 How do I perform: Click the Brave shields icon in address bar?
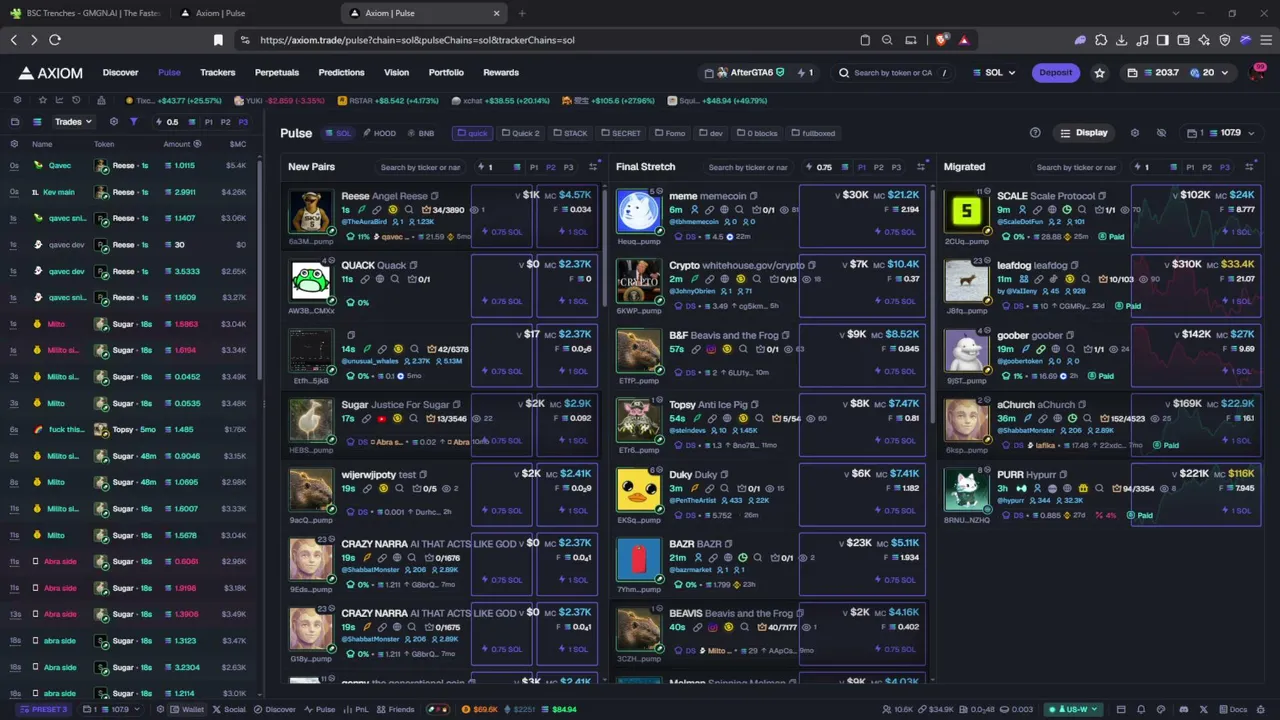point(942,40)
